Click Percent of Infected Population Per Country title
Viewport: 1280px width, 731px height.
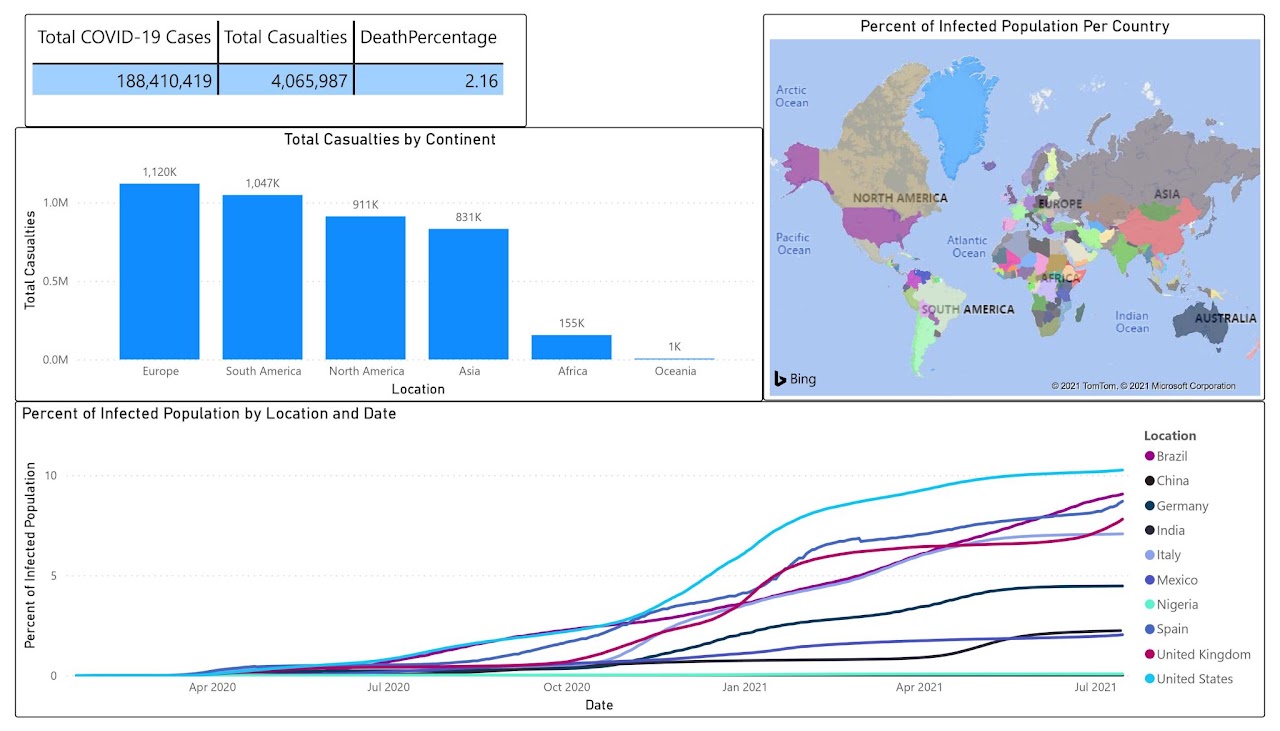coord(1015,27)
